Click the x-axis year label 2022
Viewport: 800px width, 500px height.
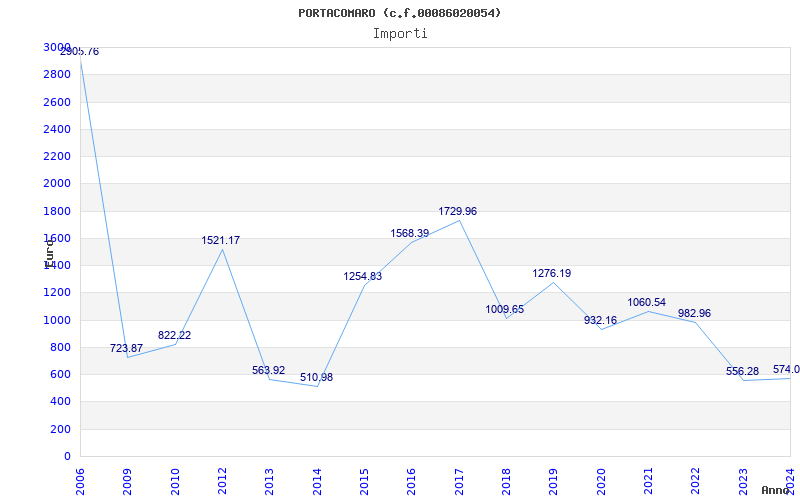click(x=696, y=482)
